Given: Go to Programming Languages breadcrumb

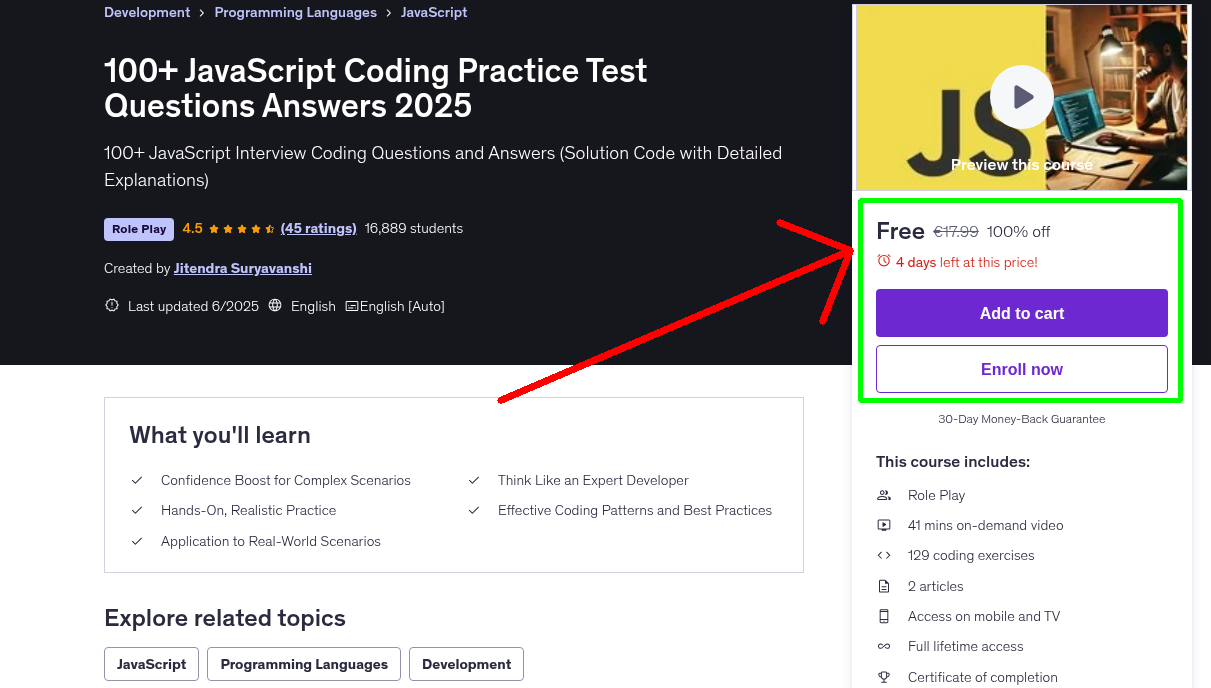Looking at the screenshot, I should [x=295, y=13].
